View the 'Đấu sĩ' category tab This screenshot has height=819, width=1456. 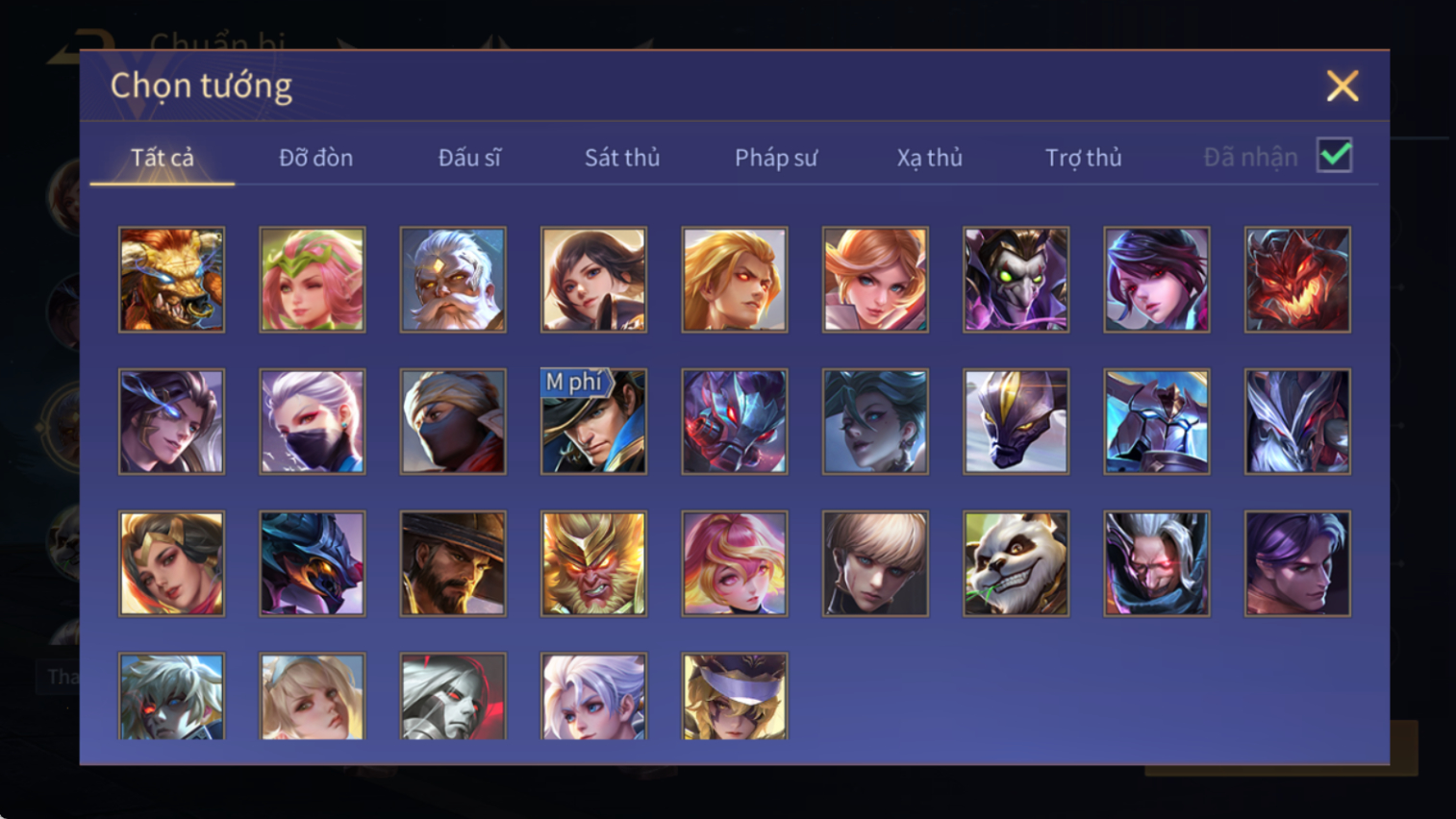(469, 158)
